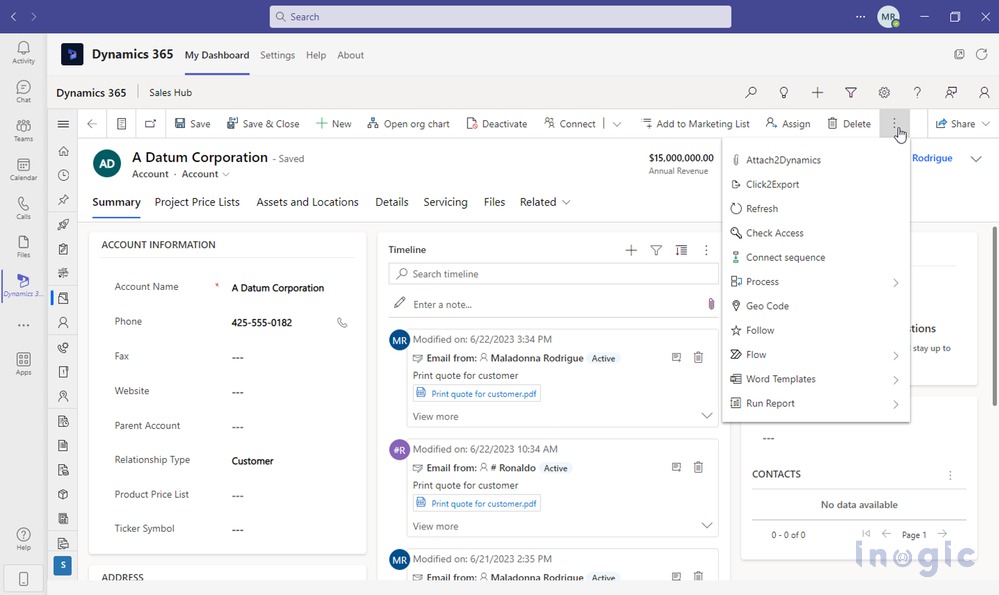Expand the Connect split button arrow

pos(617,124)
